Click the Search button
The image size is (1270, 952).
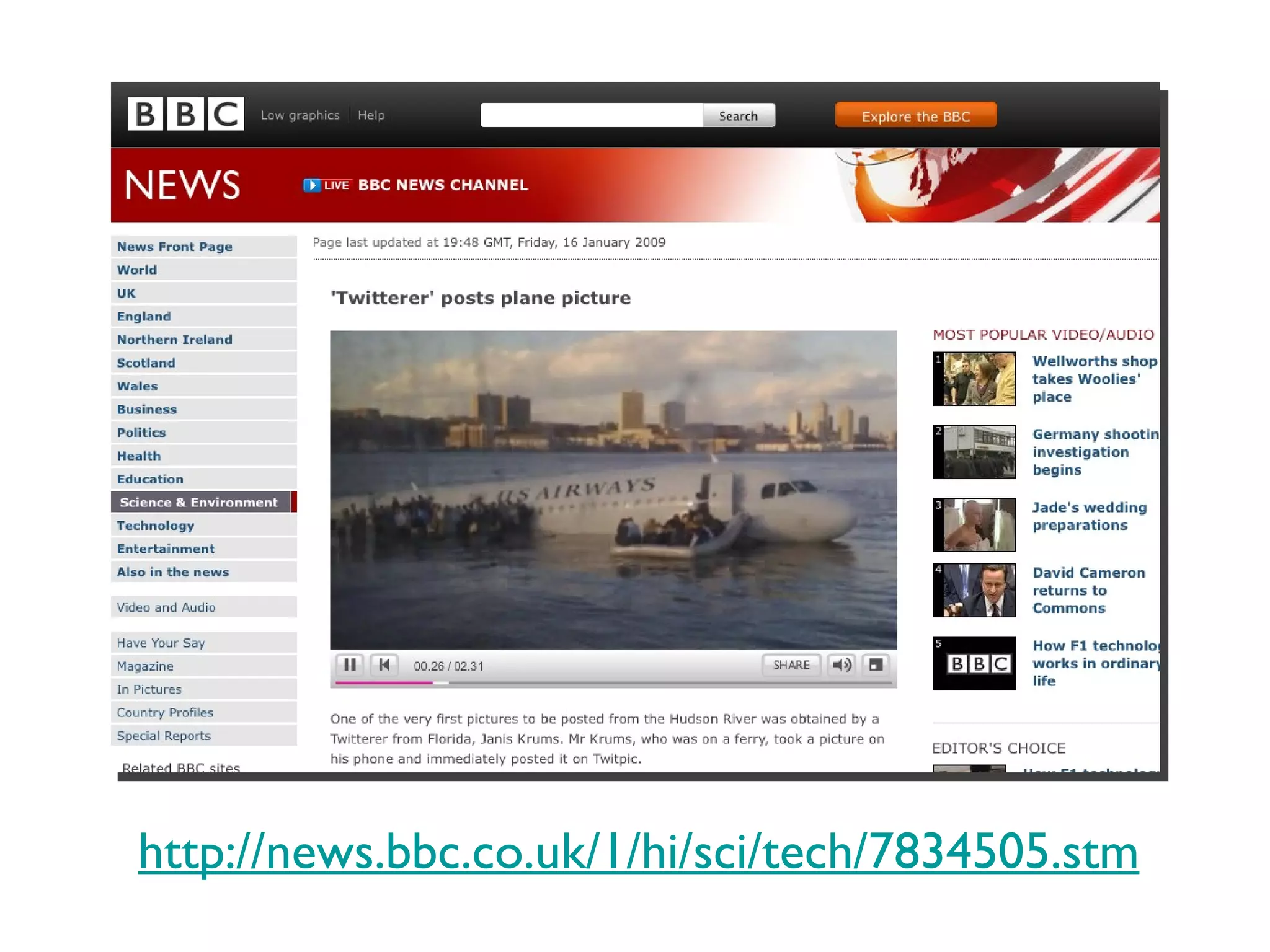point(739,116)
